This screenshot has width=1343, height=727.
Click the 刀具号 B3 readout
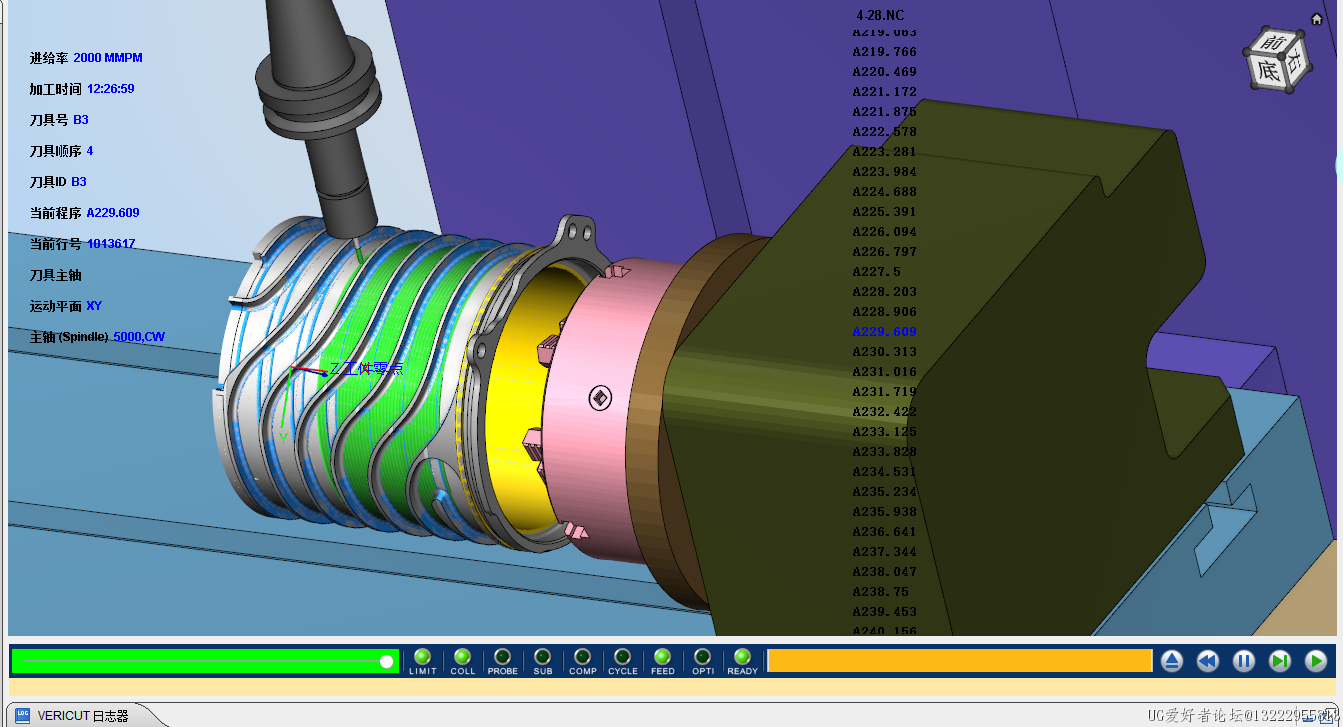pyautogui.click(x=59, y=120)
